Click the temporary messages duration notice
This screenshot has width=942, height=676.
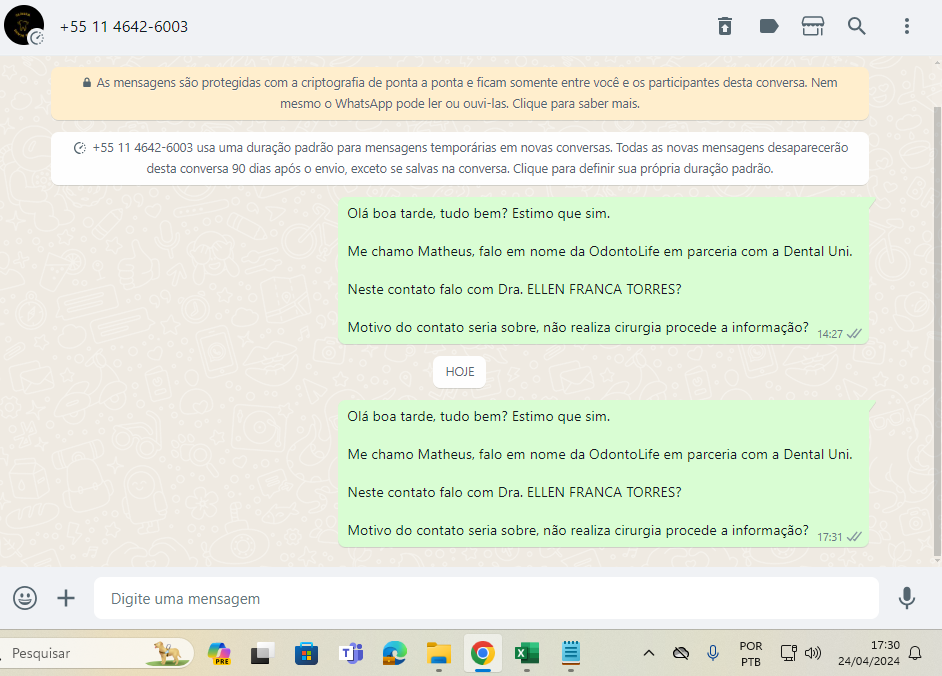(460, 158)
